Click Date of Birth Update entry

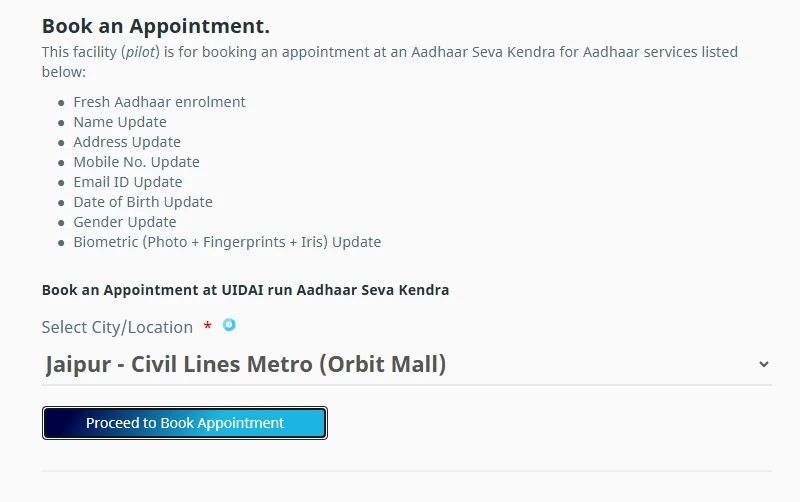click(x=143, y=202)
